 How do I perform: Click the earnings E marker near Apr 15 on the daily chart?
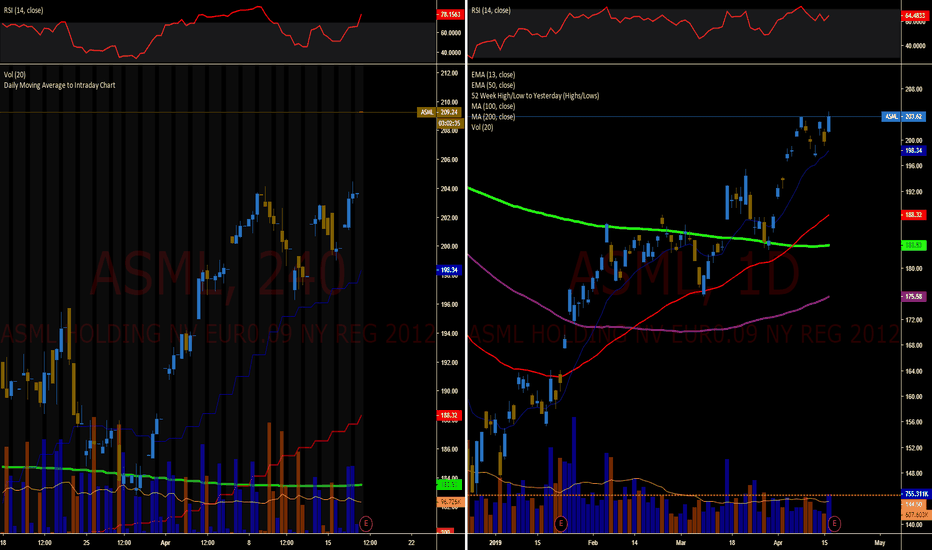click(834, 523)
